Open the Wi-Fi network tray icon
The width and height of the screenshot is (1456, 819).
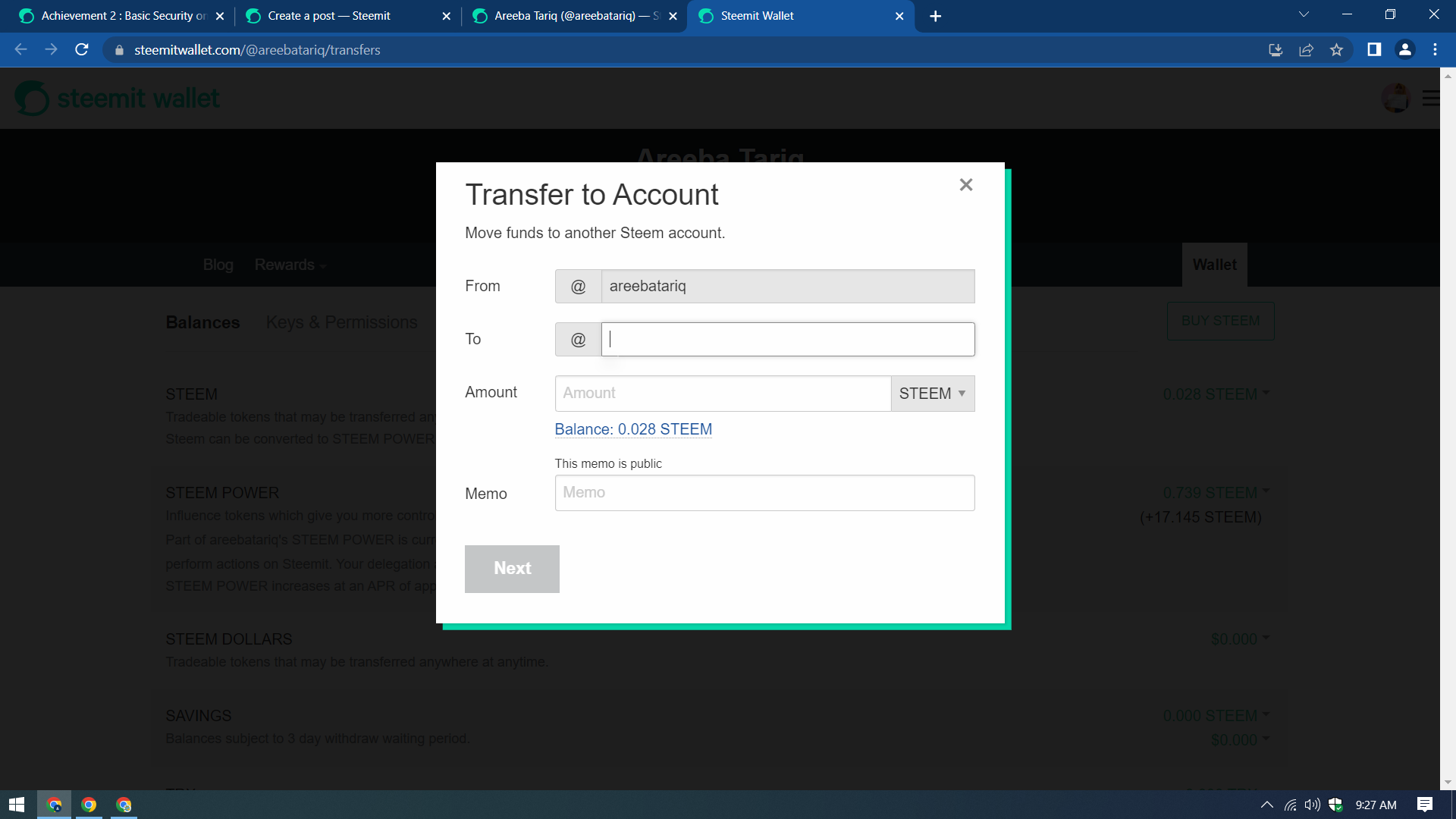click(x=1290, y=805)
